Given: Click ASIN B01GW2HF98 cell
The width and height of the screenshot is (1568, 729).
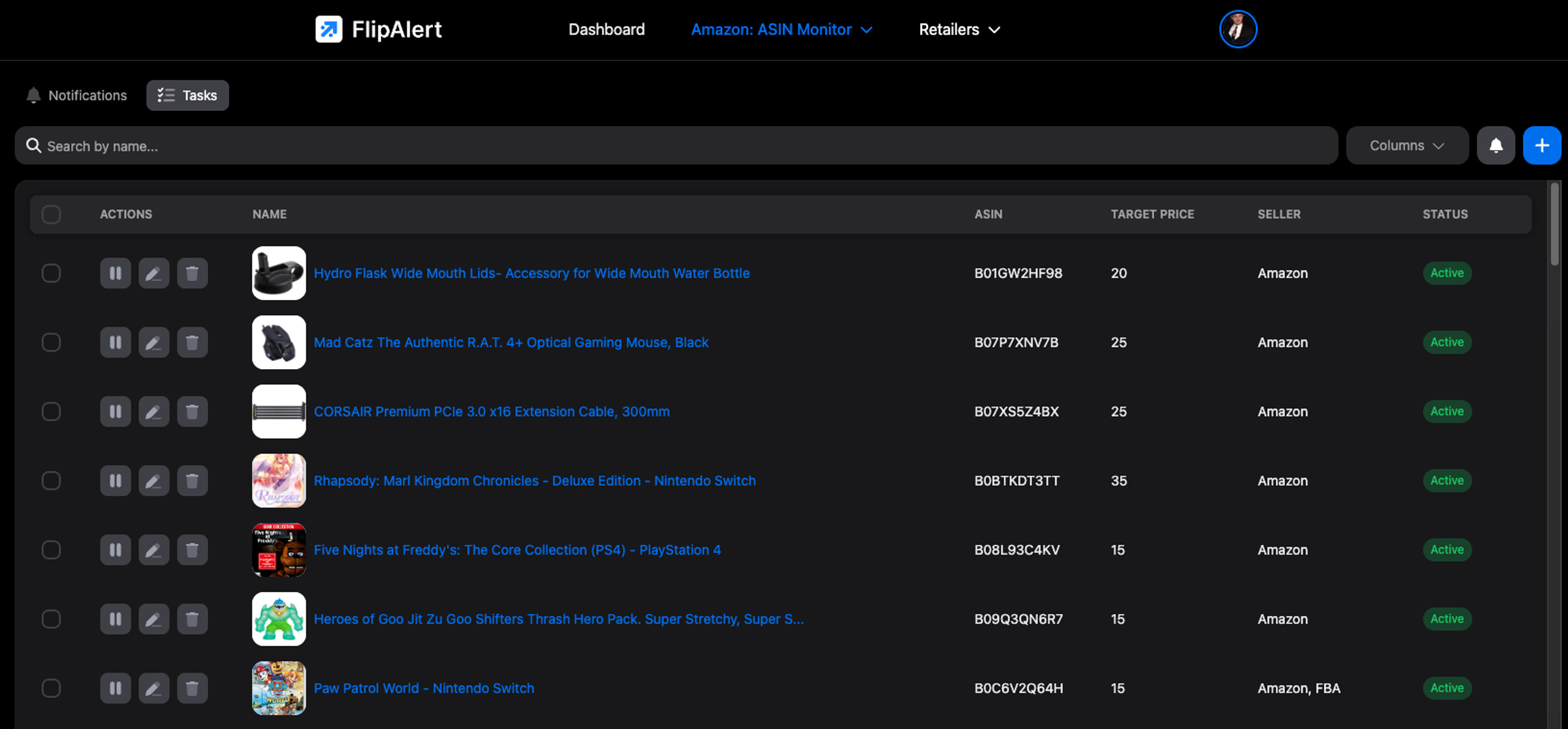Looking at the screenshot, I should [1018, 273].
